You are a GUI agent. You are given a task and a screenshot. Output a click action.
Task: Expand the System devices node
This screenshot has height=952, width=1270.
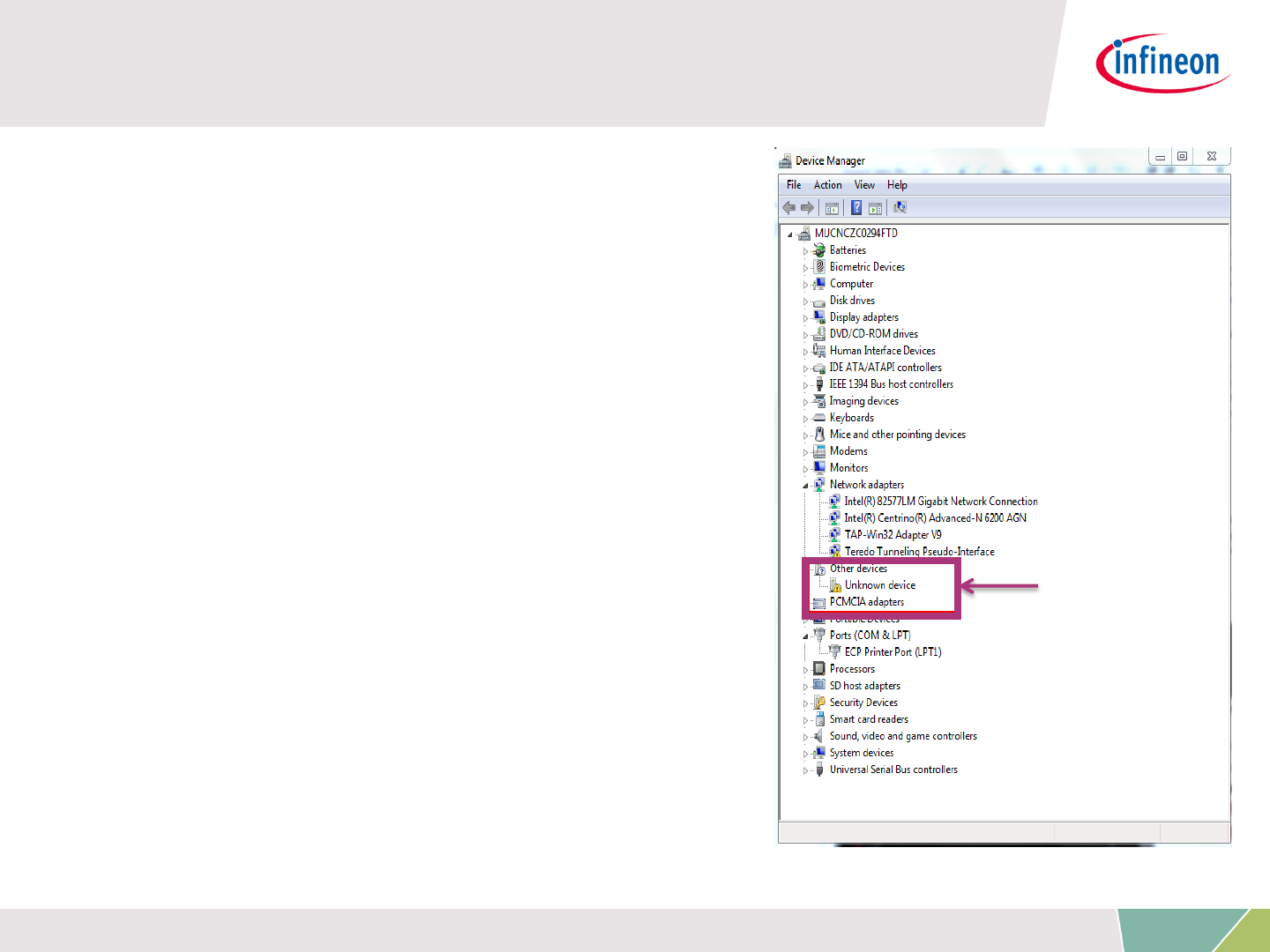tap(805, 754)
